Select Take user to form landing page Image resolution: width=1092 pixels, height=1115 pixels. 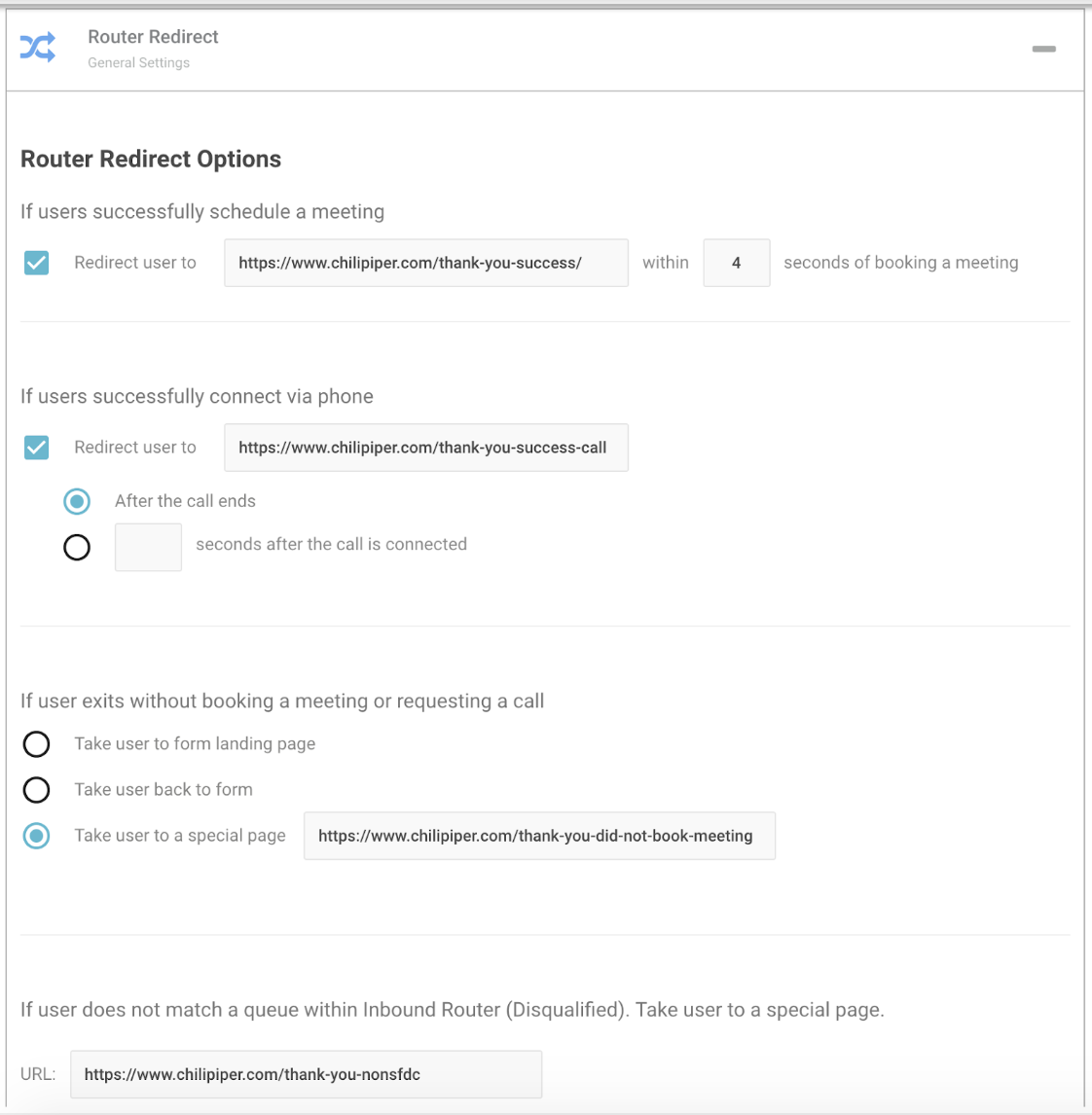[36, 744]
